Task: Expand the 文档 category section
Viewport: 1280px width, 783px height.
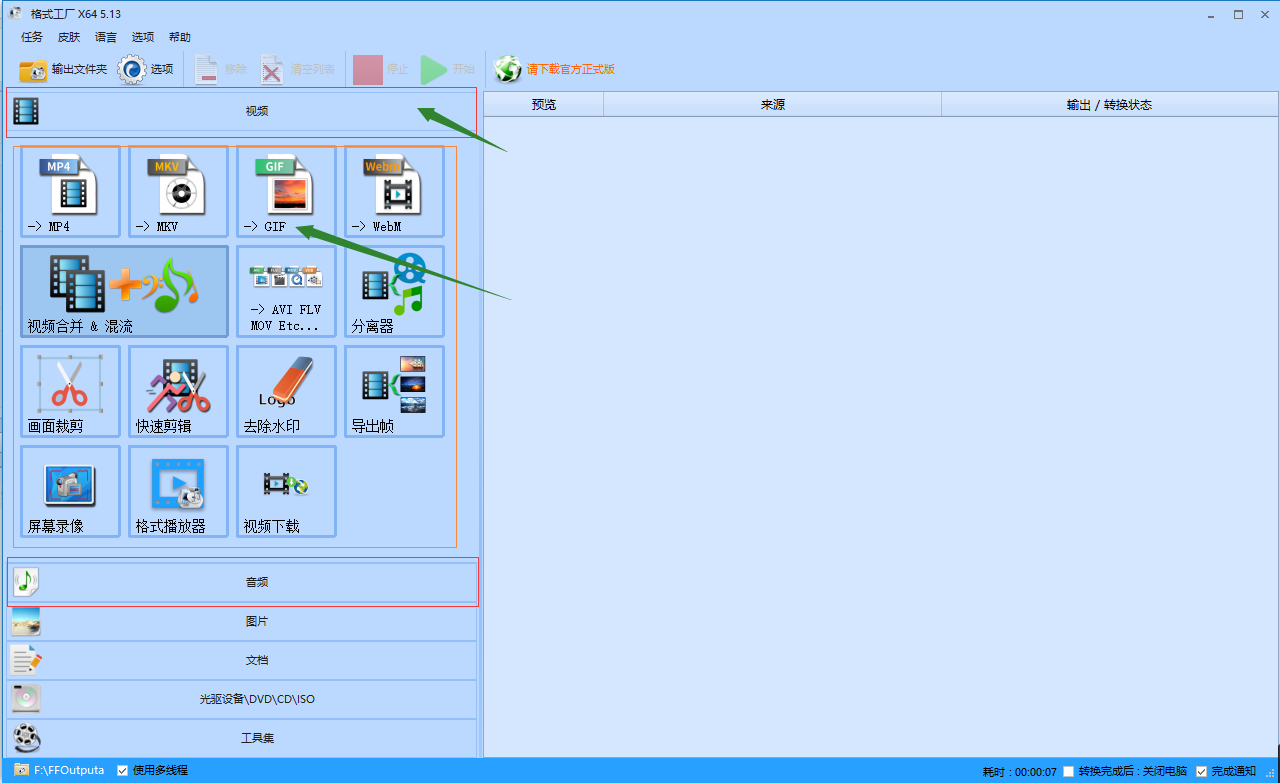Action: pyautogui.click(x=242, y=660)
